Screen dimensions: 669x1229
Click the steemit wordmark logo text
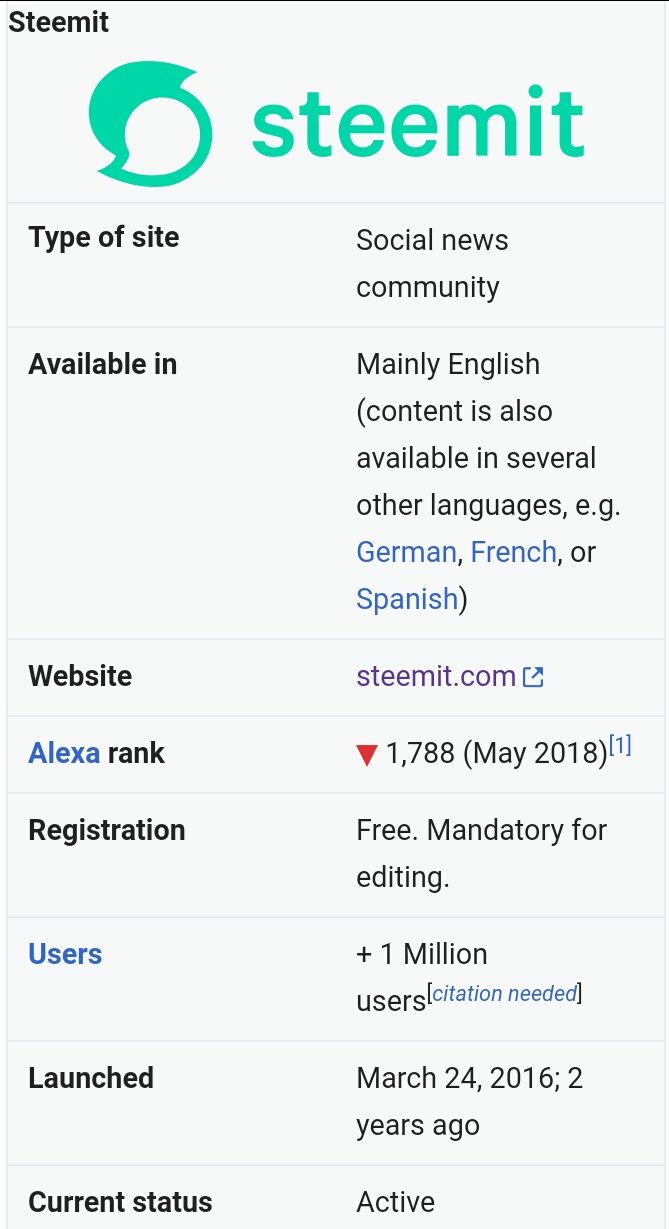coord(417,123)
